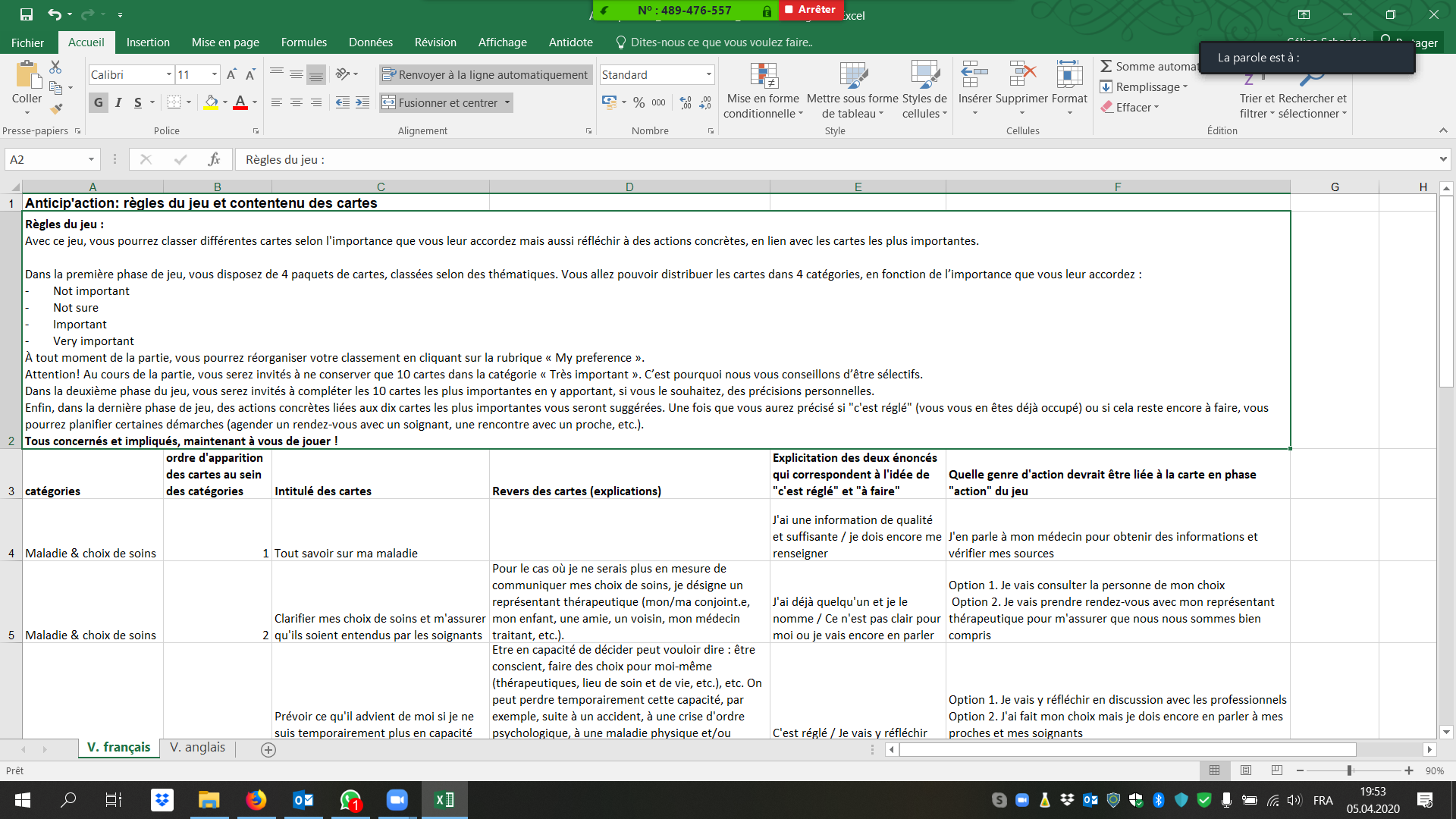Click the insert function fx icon
This screenshot has width=1456, height=819.
(x=214, y=159)
